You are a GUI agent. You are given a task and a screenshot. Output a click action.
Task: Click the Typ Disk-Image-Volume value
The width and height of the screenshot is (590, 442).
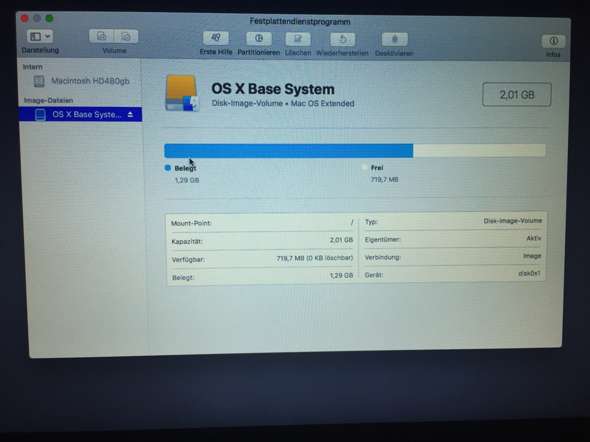point(512,221)
